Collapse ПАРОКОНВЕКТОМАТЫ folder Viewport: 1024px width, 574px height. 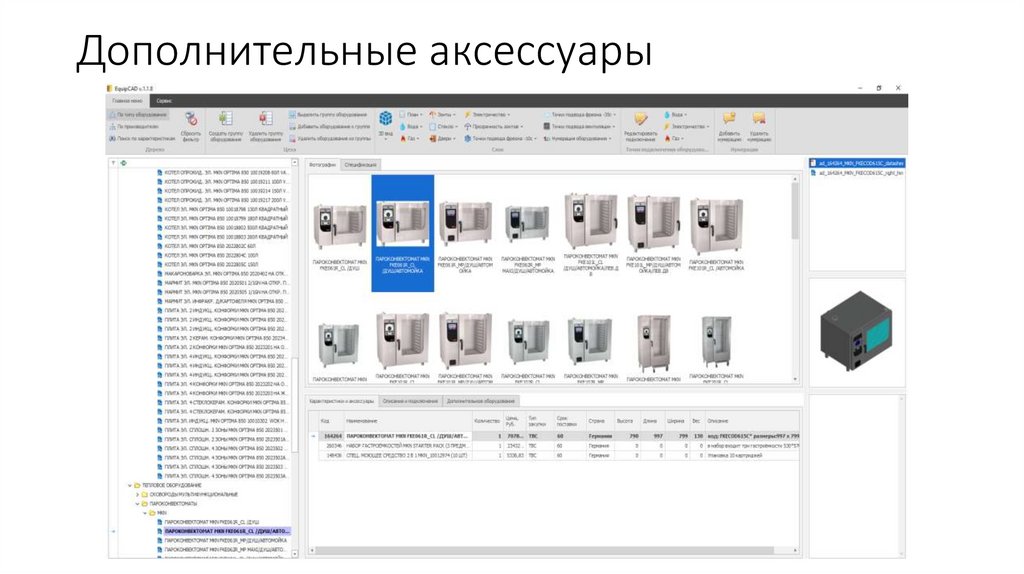point(137,503)
